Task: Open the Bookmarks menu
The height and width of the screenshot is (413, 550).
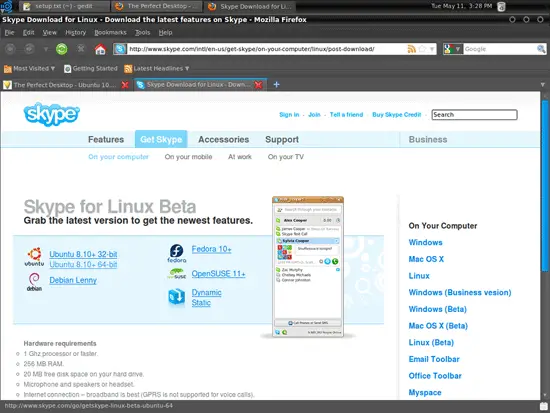Action: pos(110,33)
